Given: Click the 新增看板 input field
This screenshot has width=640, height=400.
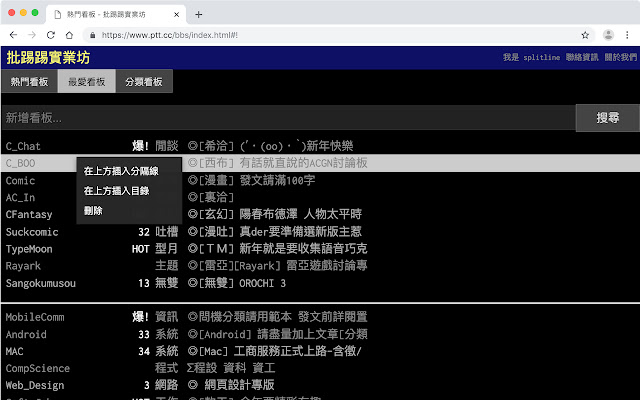Looking at the screenshot, I should click(x=289, y=118).
